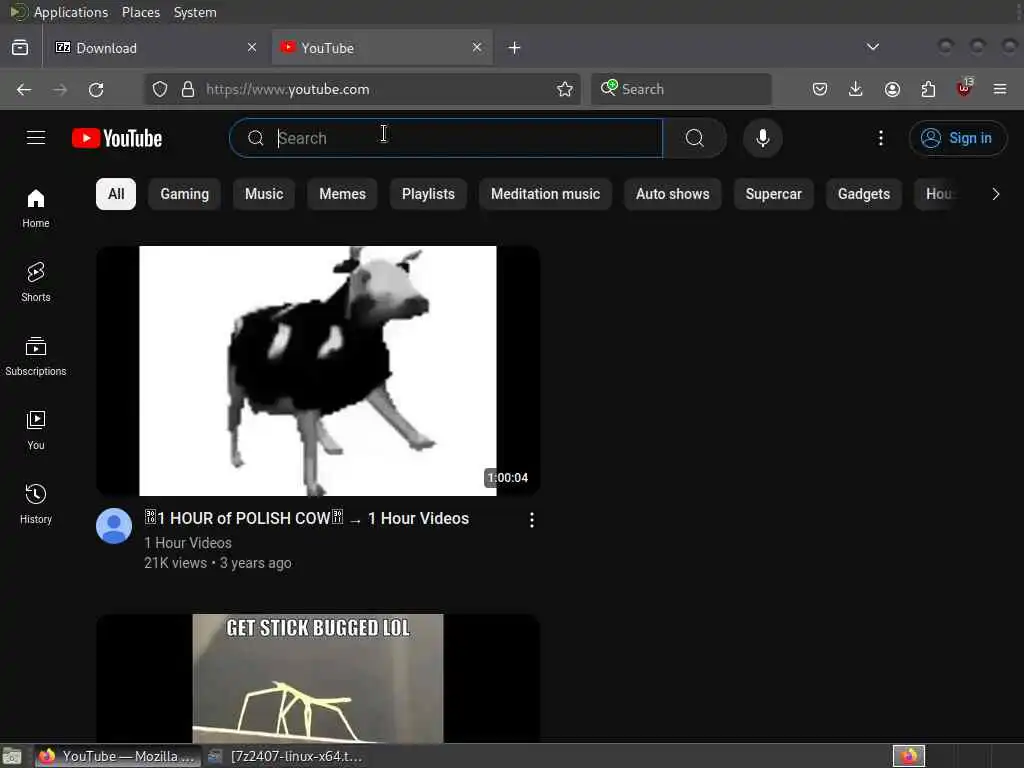Screen dimensions: 1024x768
Task: Focus the Firefox toolbar Search box
Action: pos(681,89)
